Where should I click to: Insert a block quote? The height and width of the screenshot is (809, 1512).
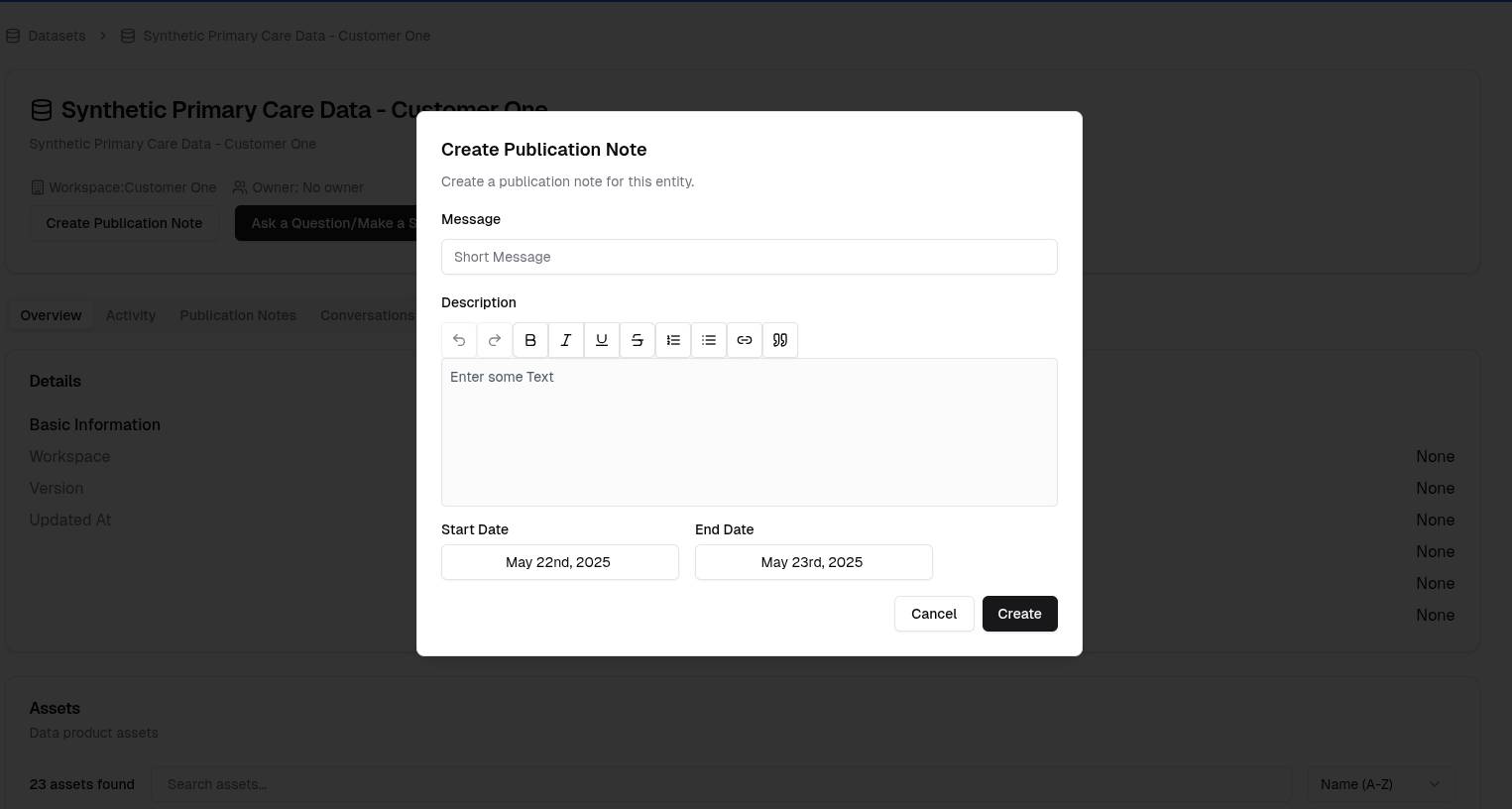pos(780,340)
